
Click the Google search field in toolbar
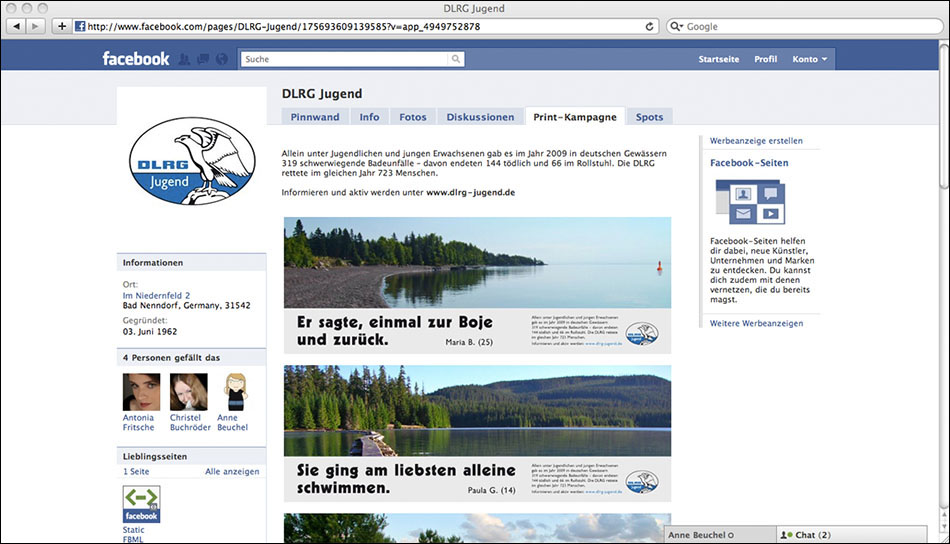point(805,26)
